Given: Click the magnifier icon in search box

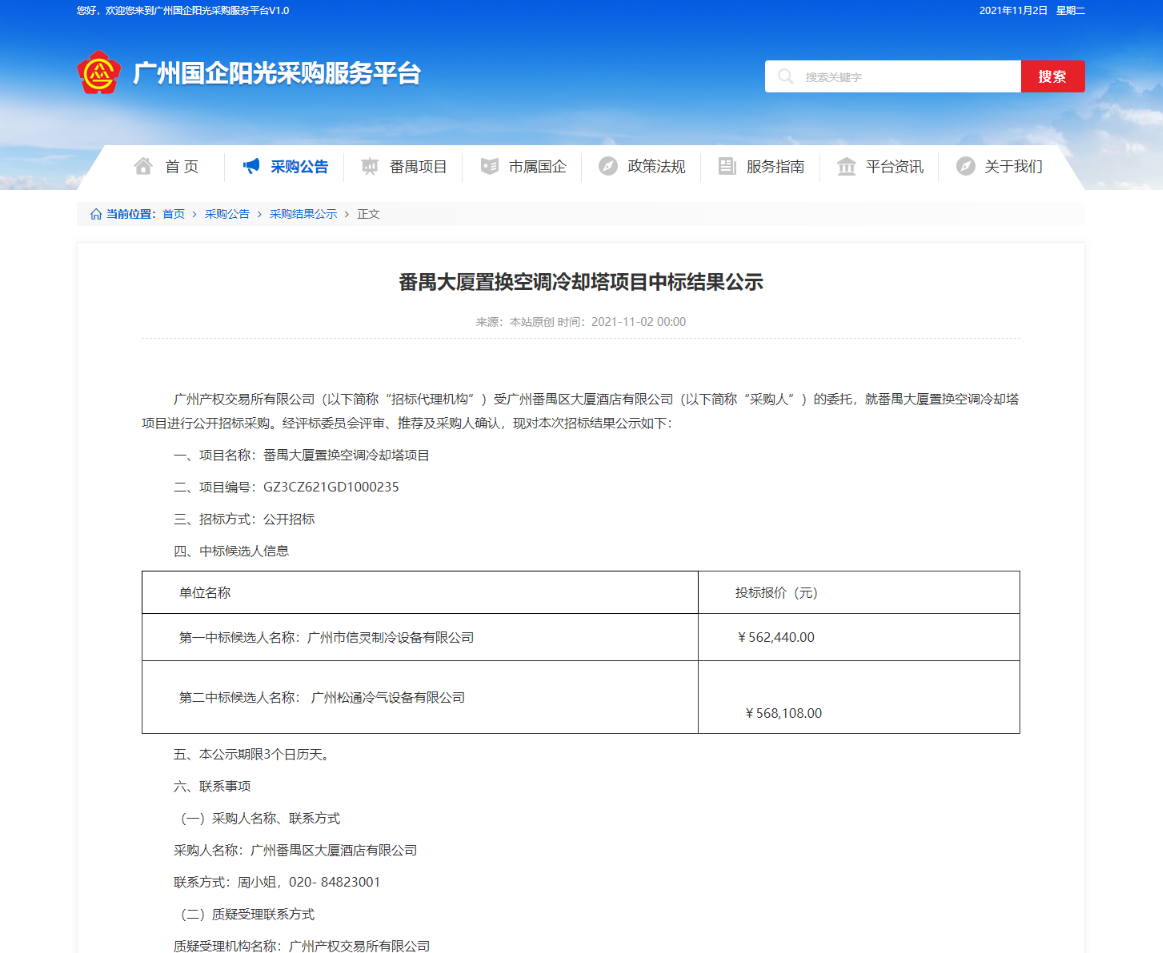Looking at the screenshot, I should pos(785,76).
